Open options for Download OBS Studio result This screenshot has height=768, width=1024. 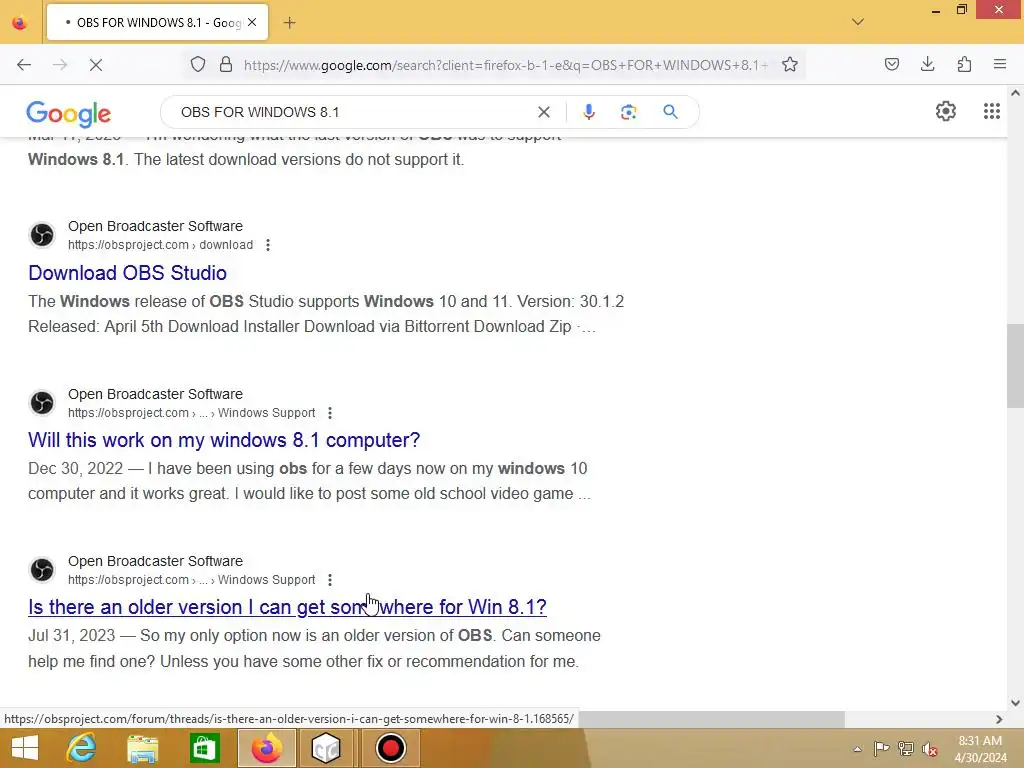pos(268,245)
